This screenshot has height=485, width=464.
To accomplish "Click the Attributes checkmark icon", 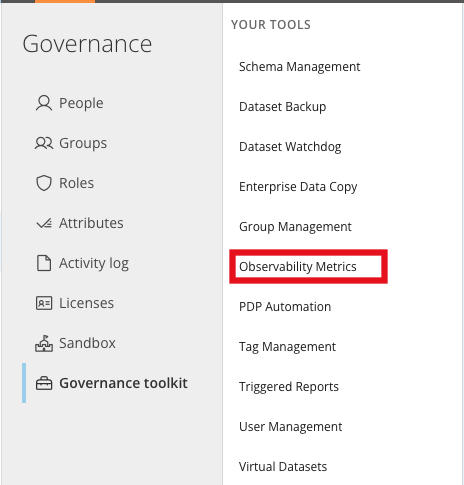I will pos(44,223).
